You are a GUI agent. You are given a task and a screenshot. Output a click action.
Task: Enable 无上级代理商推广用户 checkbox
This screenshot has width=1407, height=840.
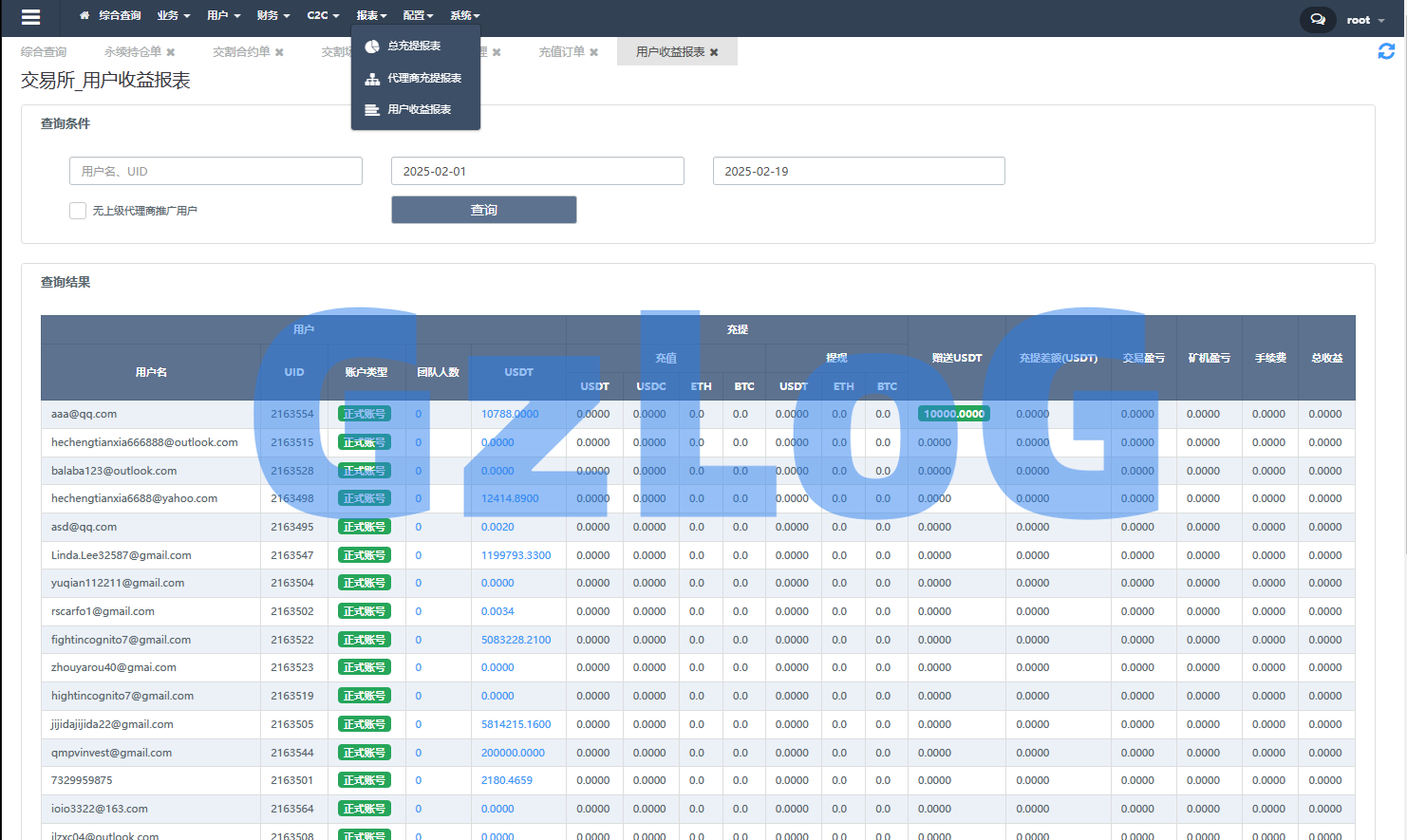[x=78, y=211]
